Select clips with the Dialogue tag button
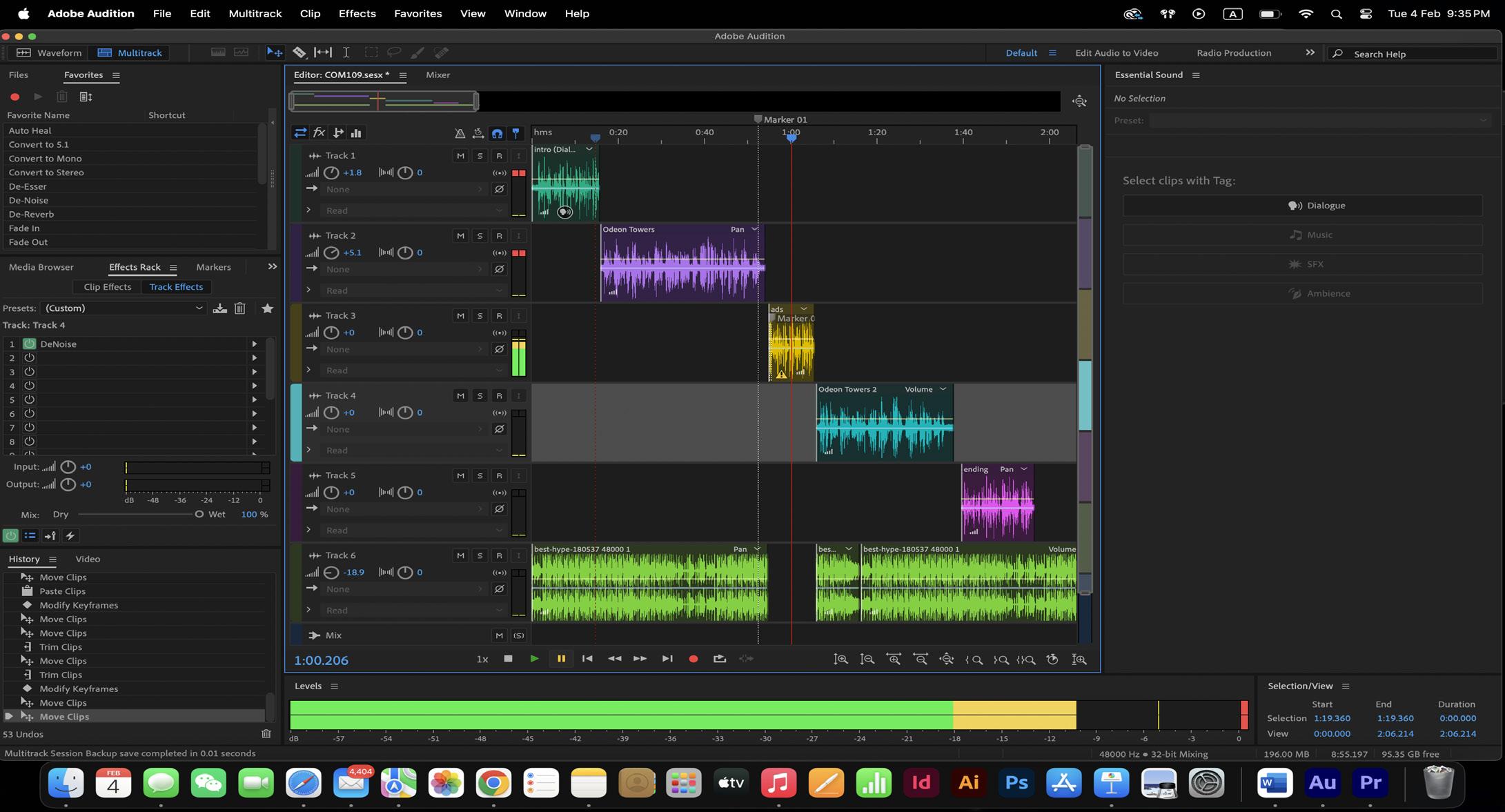The image size is (1505, 812). (x=1302, y=206)
